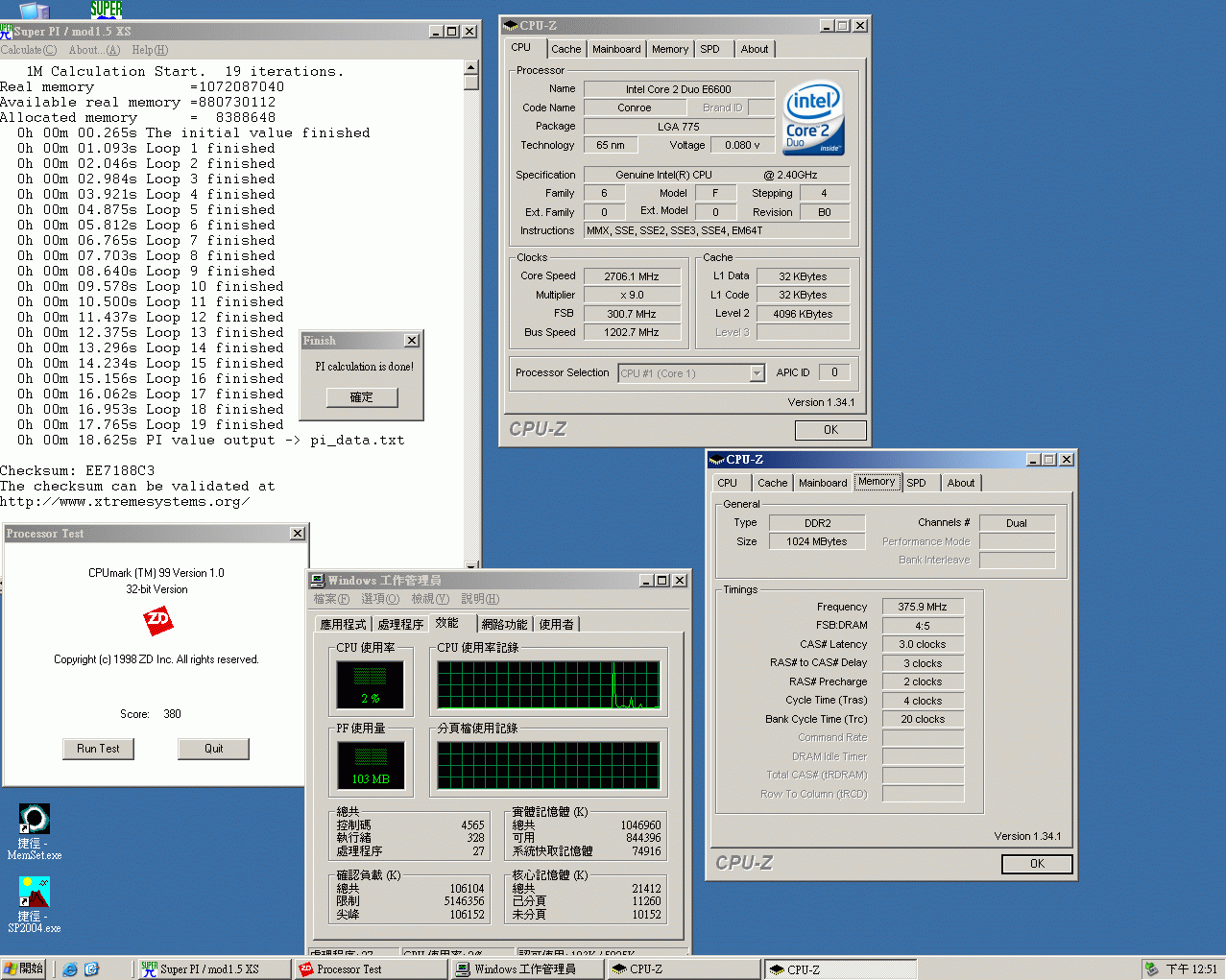The image size is (1226, 980).
Task: Open the 檢視(V) menu in Task Manager
Action: tap(430, 599)
